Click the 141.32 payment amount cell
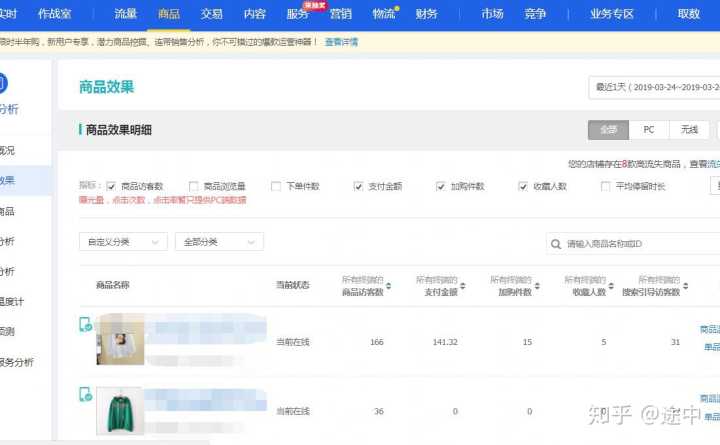 click(x=445, y=342)
